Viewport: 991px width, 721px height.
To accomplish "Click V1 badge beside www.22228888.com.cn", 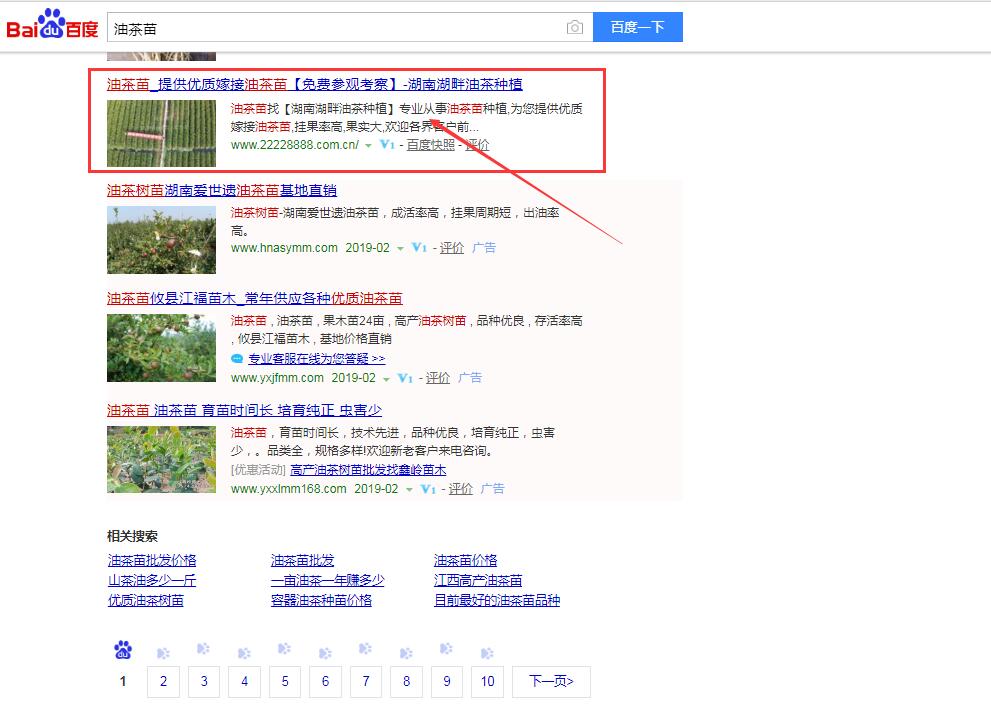I will [388, 145].
